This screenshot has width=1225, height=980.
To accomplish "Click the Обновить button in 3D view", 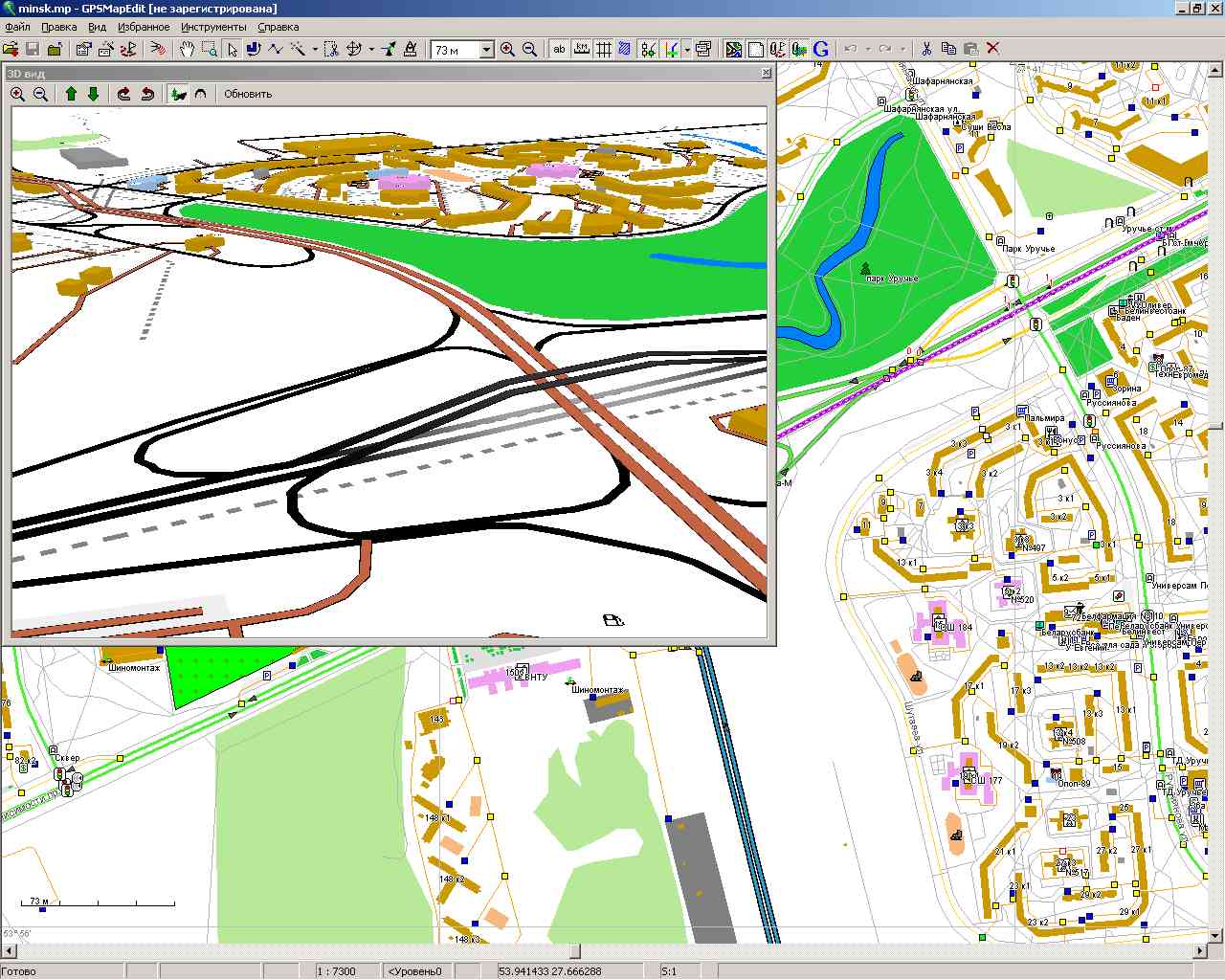I will [x=248, y=94].
